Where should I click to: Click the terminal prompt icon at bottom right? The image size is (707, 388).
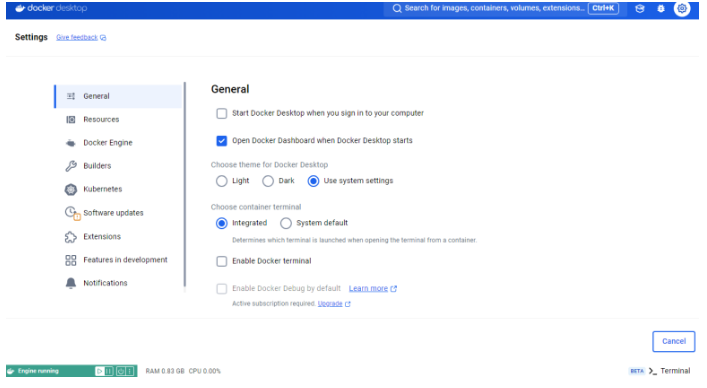[x=652, y=371]
